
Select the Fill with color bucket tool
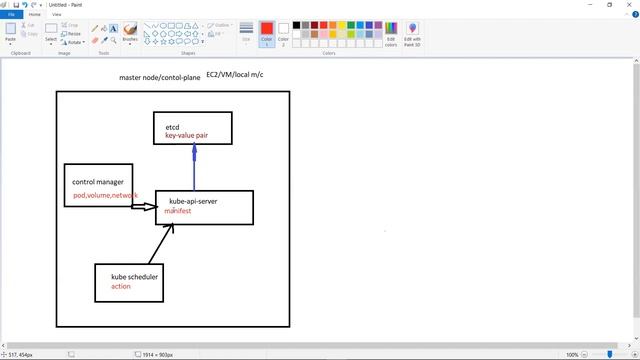pyautogui.click(x=104, y=29)
